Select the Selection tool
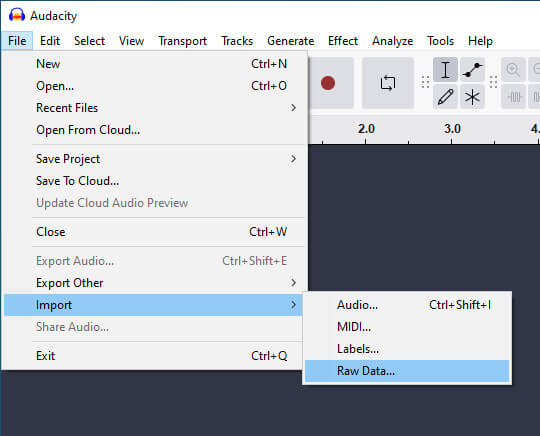Screen dimensions: 540x436 [x=445, y=70]
